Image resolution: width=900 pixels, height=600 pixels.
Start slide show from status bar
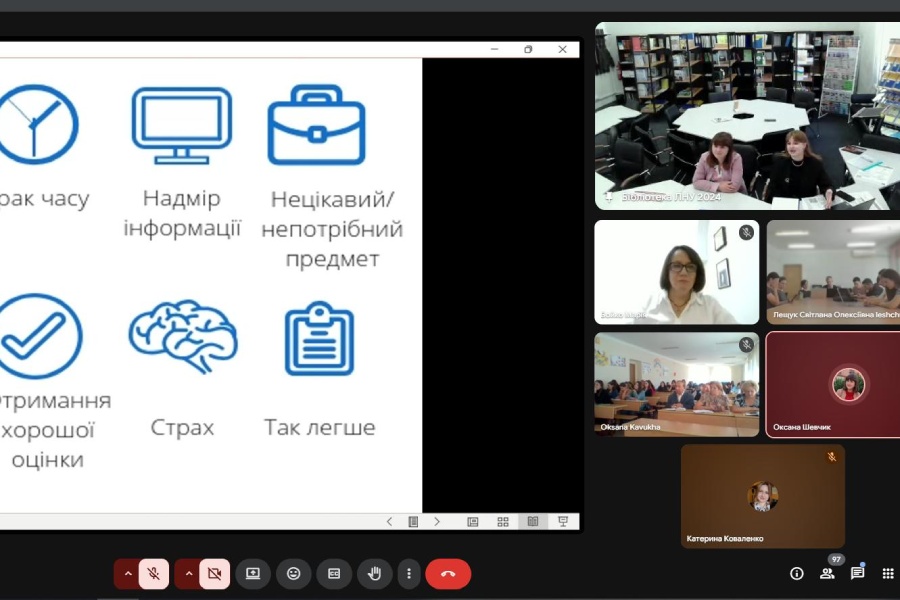coord(563,522)
